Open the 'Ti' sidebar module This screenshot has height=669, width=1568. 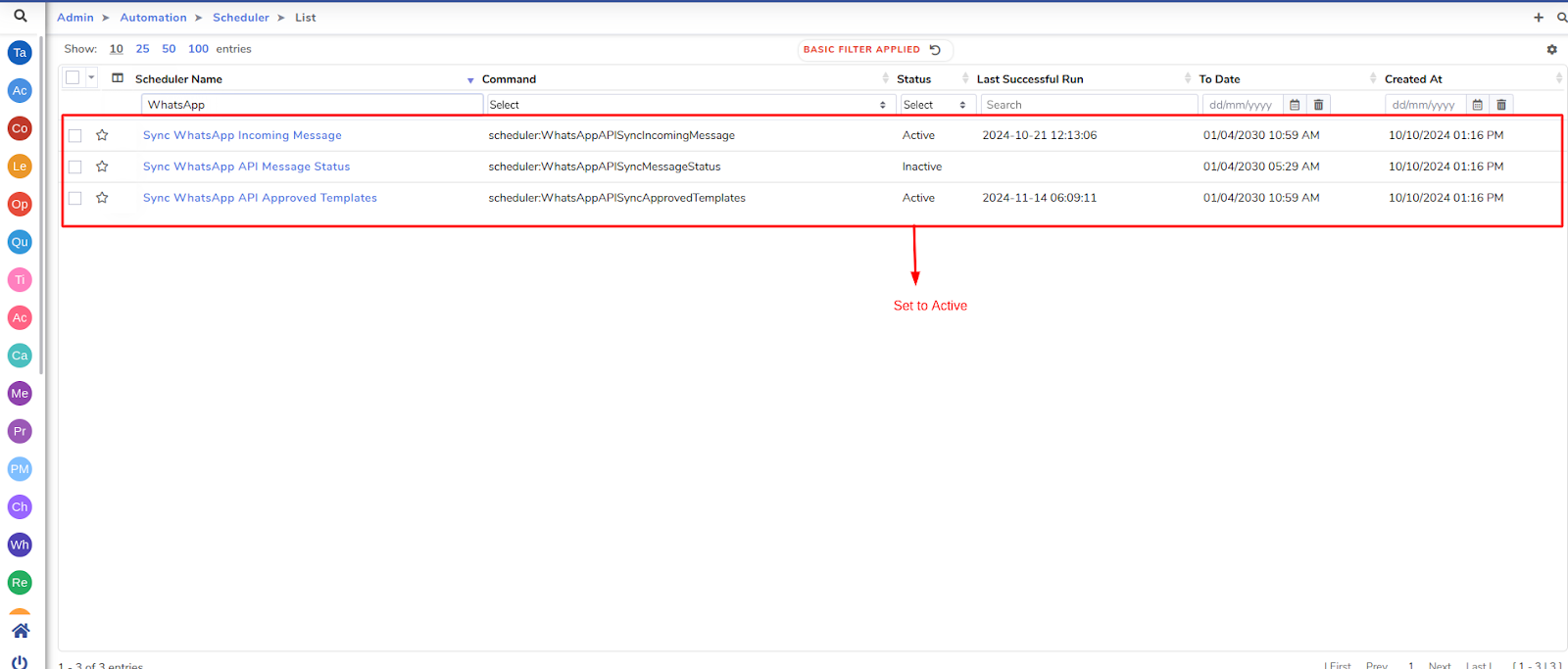pyautogui.click(x=20, y=280)
